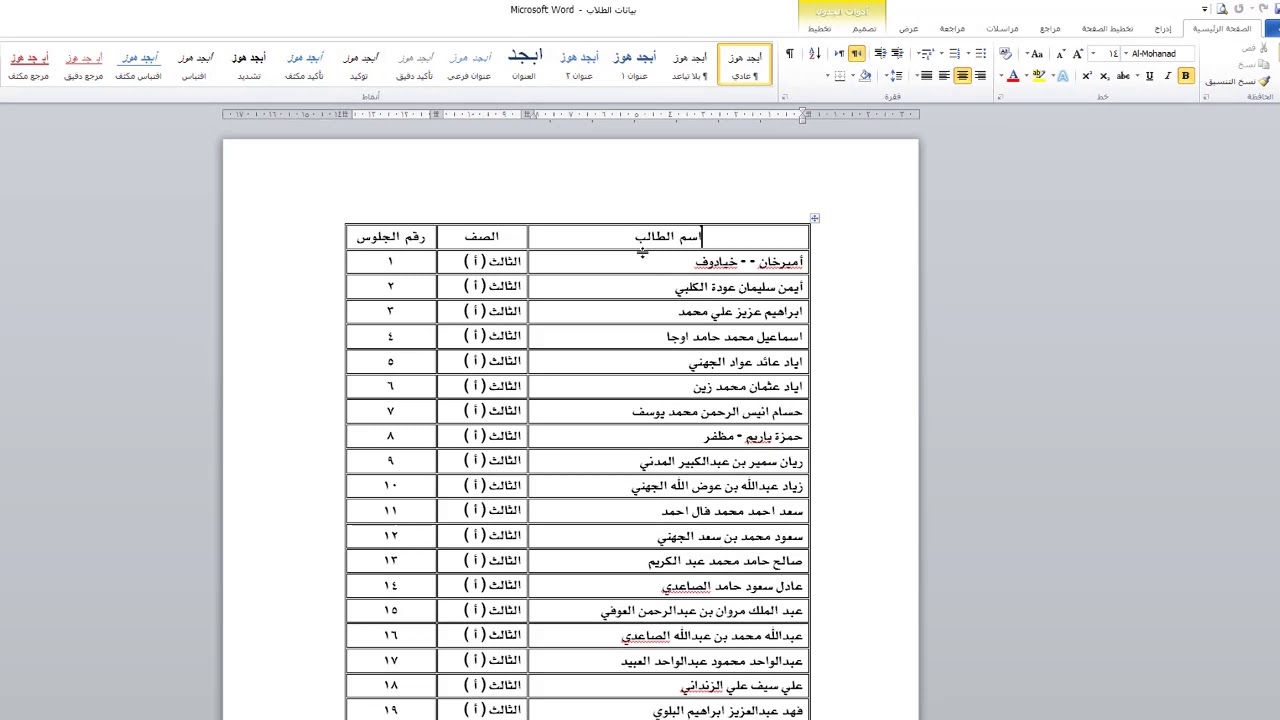The height and width of the screenshot is (720, 1280).
Task: Switch to تخطيط الصفحة (Page Layout) tab
Action: pyautogui.click(x=1107, y=29)
